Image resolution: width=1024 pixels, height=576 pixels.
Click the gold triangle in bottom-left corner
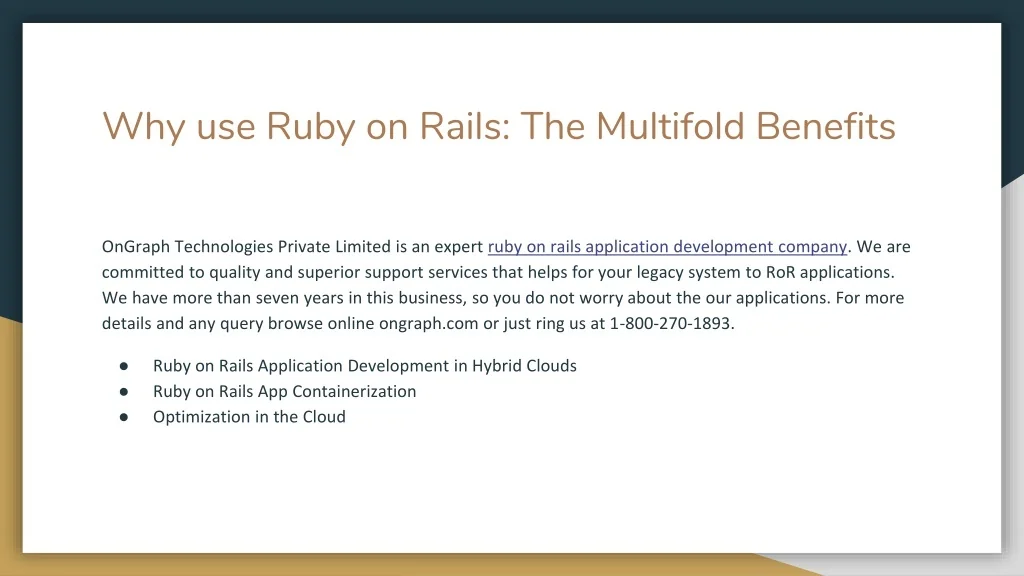pos(10,450)
